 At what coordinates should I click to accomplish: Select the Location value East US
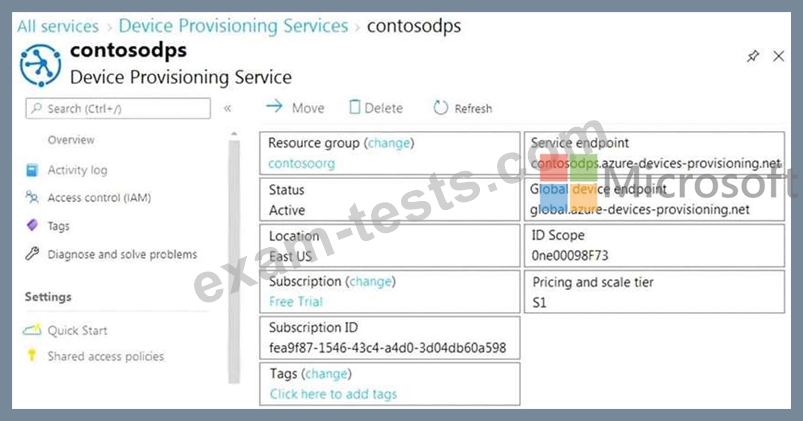tap(290, 256)
